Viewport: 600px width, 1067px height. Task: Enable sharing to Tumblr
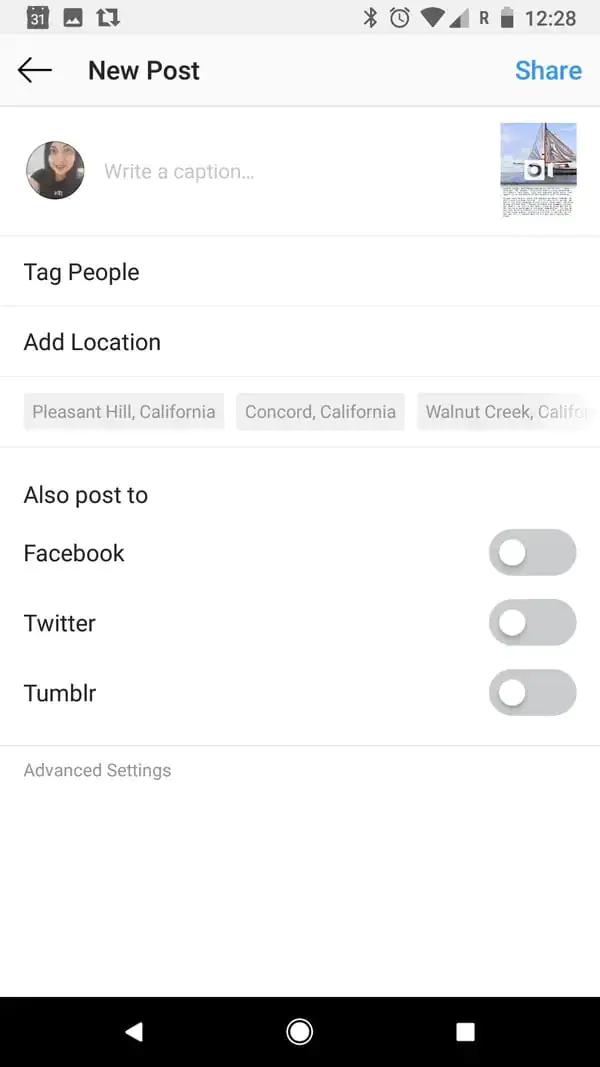(x=533, y=693)
